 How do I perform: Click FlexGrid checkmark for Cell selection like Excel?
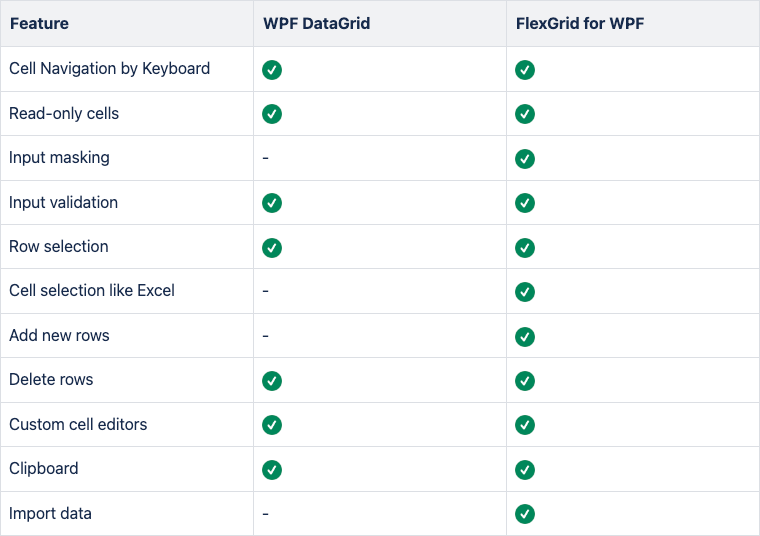pos(525,292)
